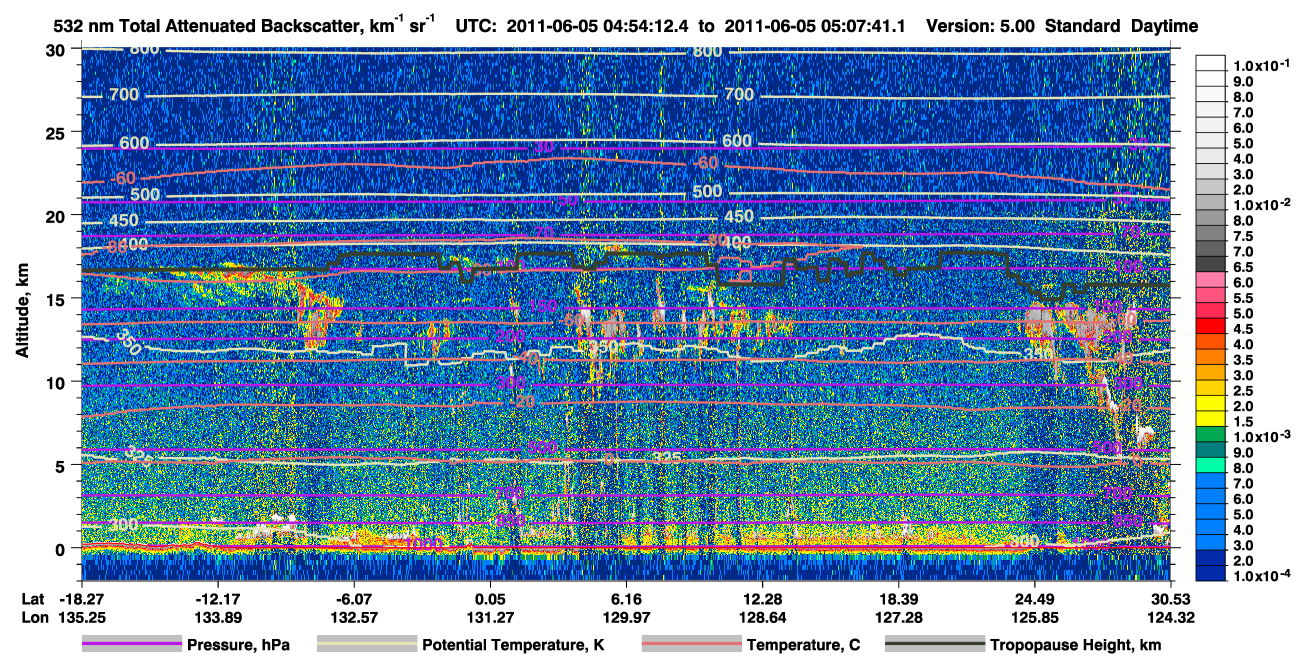Viewport: 1300px width, 667px height.
Task: Click the 'Altitude, km' axis label
Action: click(22, 313)
